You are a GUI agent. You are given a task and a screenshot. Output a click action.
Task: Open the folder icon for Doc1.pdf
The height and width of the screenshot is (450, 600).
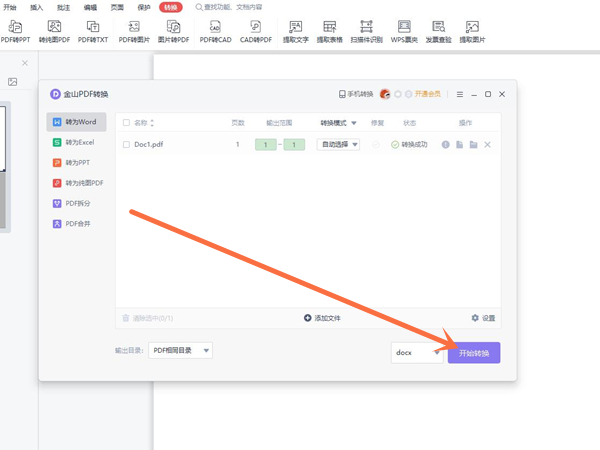(x=474, y=145)
